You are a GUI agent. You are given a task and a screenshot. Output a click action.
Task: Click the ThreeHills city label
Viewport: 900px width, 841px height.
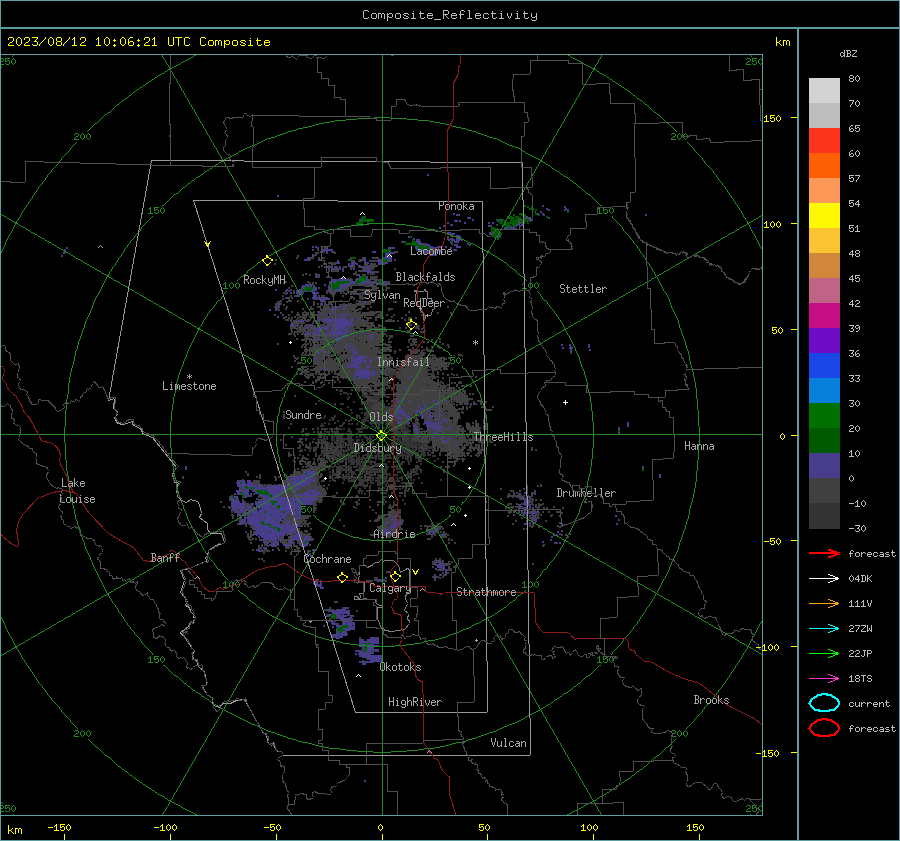coord(503,437)
